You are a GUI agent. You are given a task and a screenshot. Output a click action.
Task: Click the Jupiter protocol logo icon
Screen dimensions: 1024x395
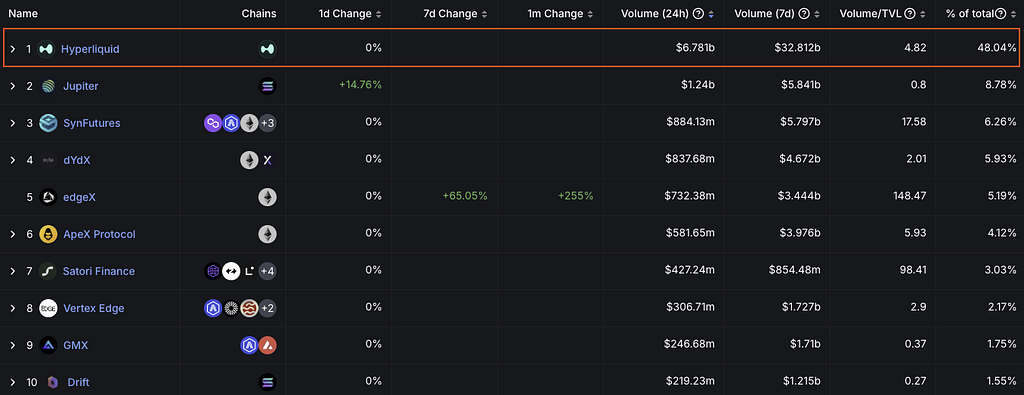(x=48, y=86)
